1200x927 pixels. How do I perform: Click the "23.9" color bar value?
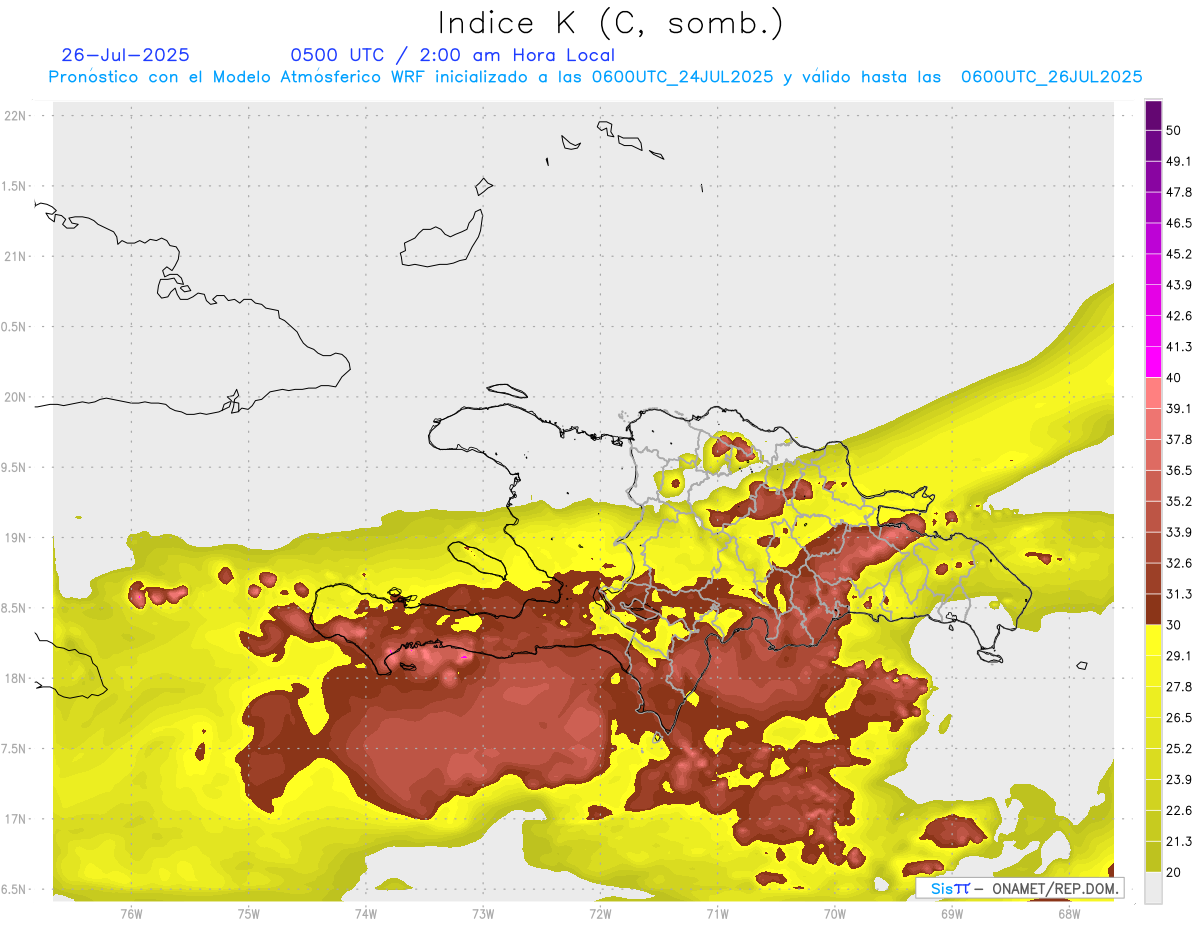pos(1179,780)
